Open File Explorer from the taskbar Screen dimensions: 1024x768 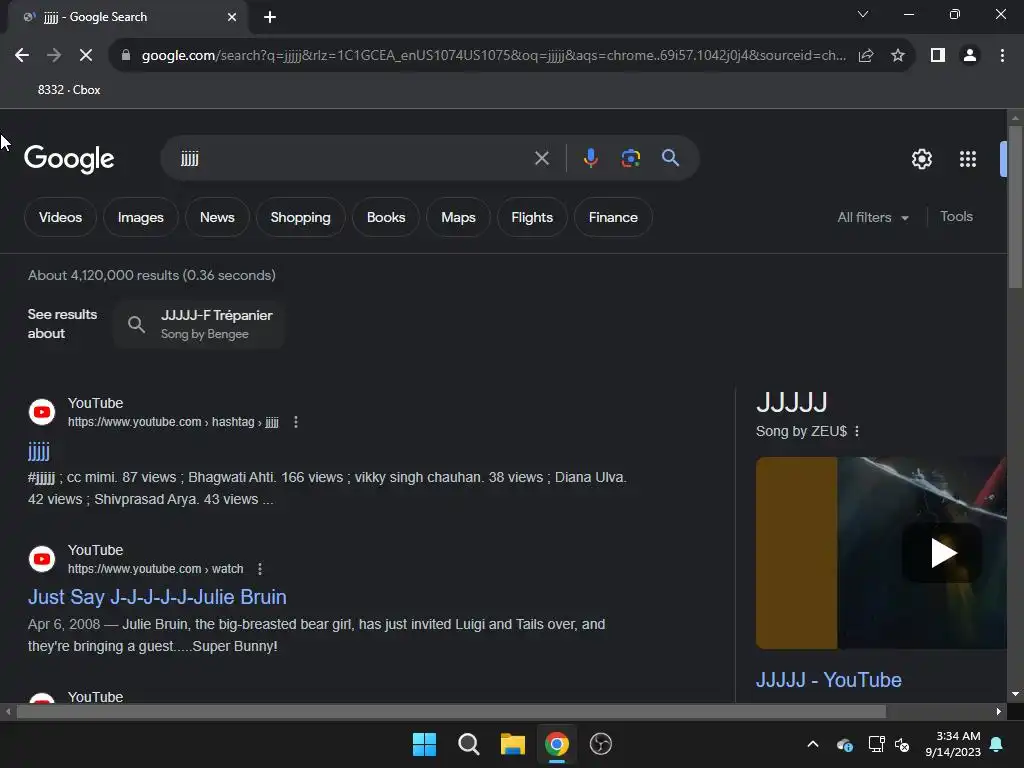(513, 744)
